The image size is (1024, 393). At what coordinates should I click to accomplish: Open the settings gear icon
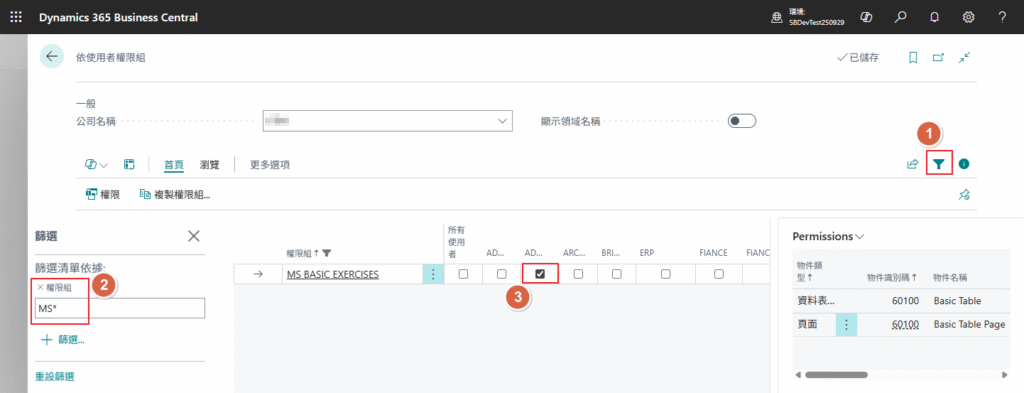point(968,18)
